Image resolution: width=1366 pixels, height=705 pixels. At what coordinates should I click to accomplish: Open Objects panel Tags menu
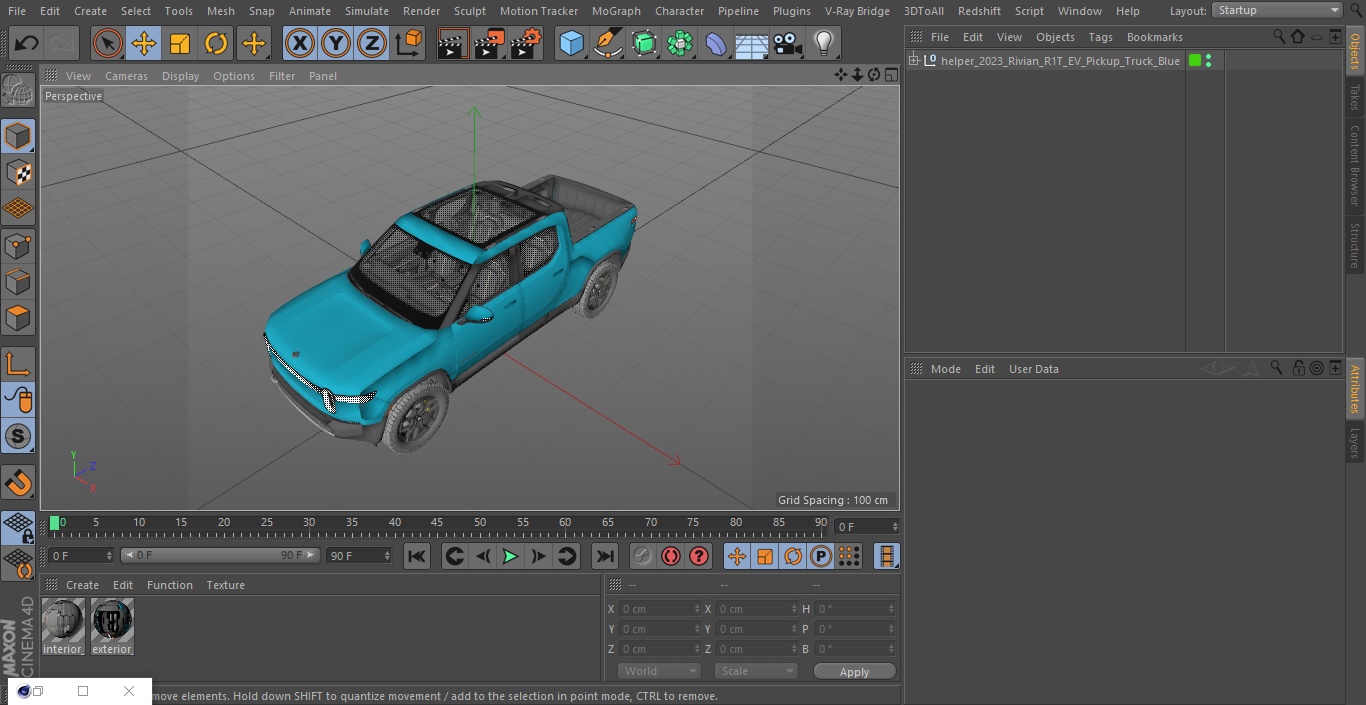(1100, 37)
